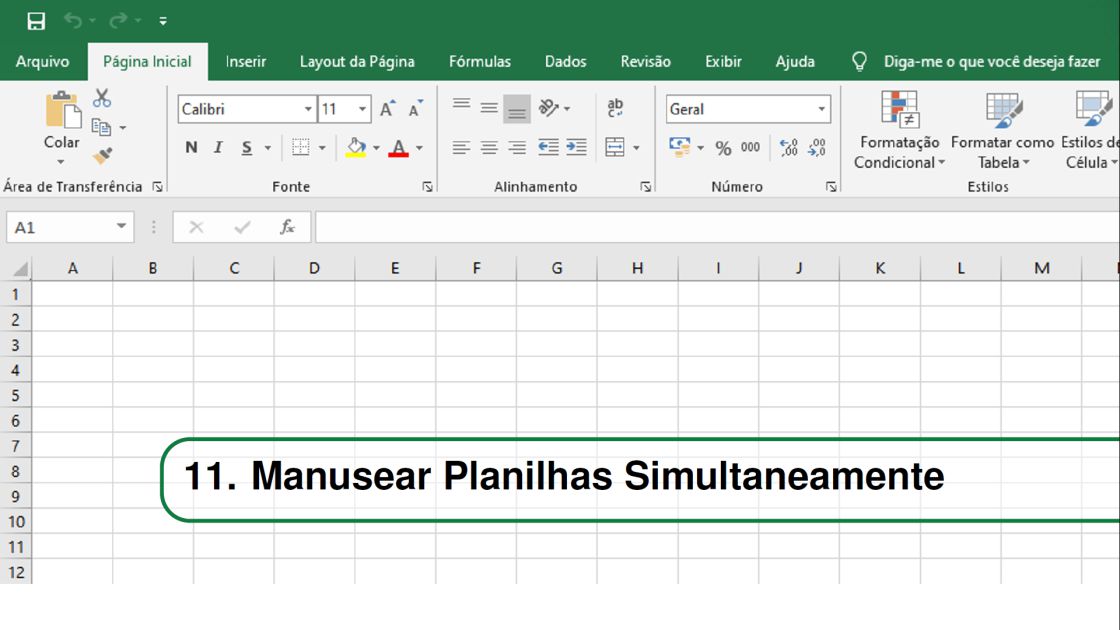This screenshot has width=1120, height=630.
Task: Open underline style dropdown arrow
Action: 268,148
